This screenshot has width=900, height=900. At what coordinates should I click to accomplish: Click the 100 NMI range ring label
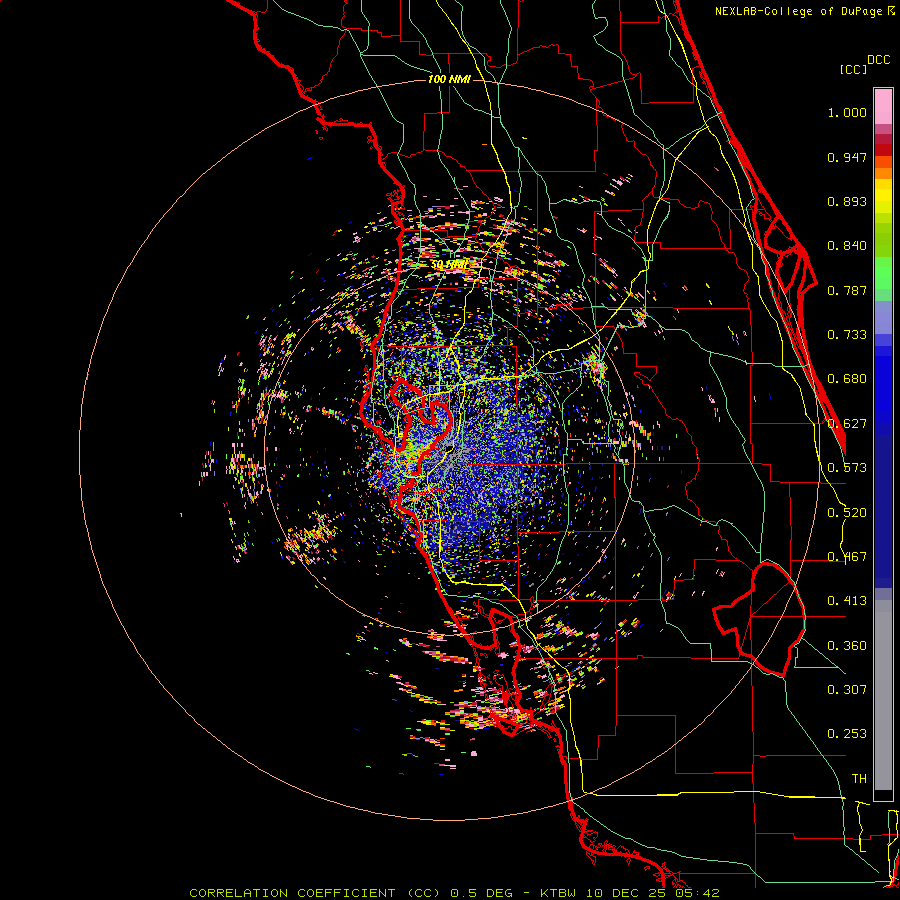tap(449, 79)
